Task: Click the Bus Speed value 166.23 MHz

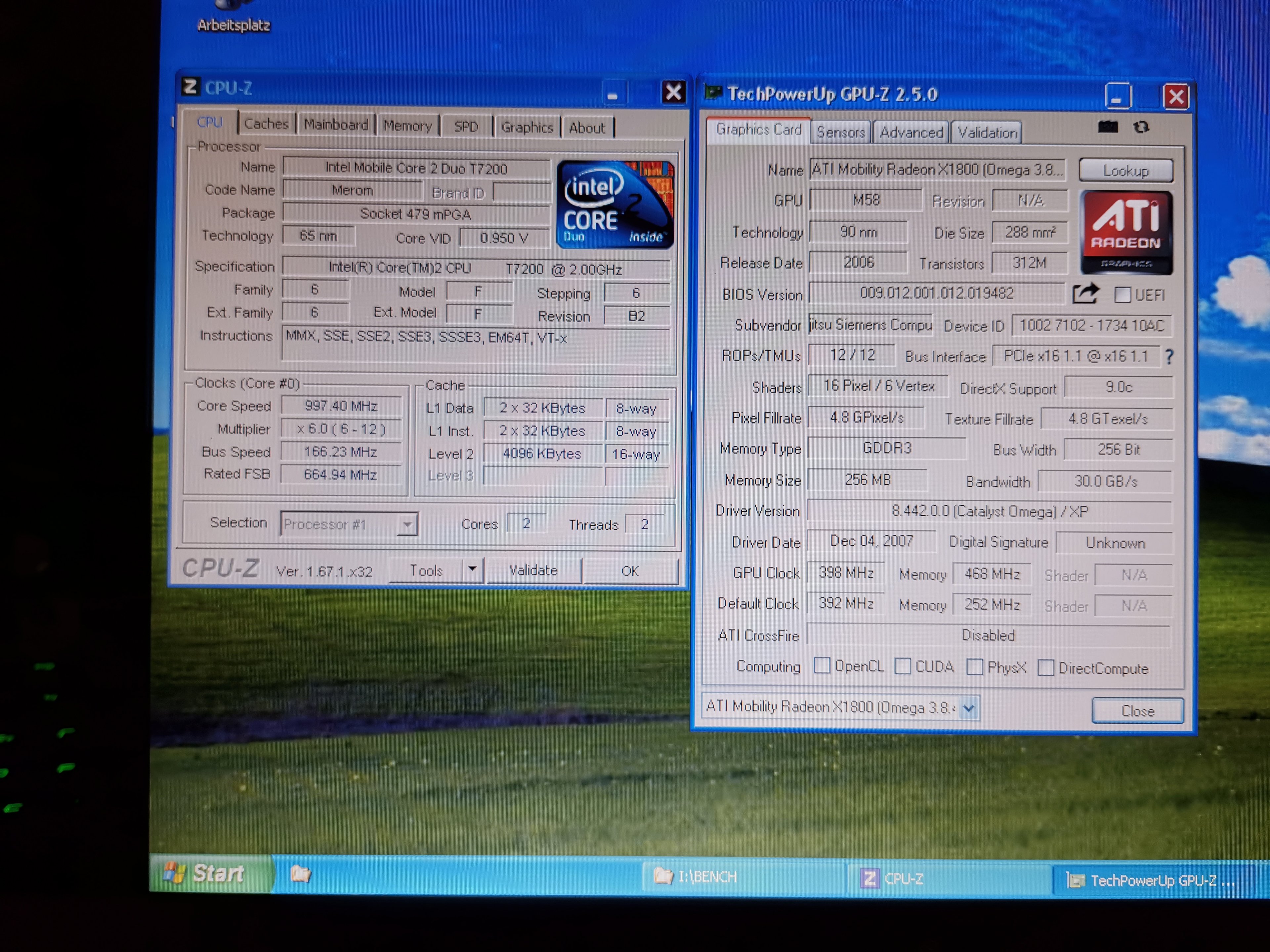Action: (341, 452)
